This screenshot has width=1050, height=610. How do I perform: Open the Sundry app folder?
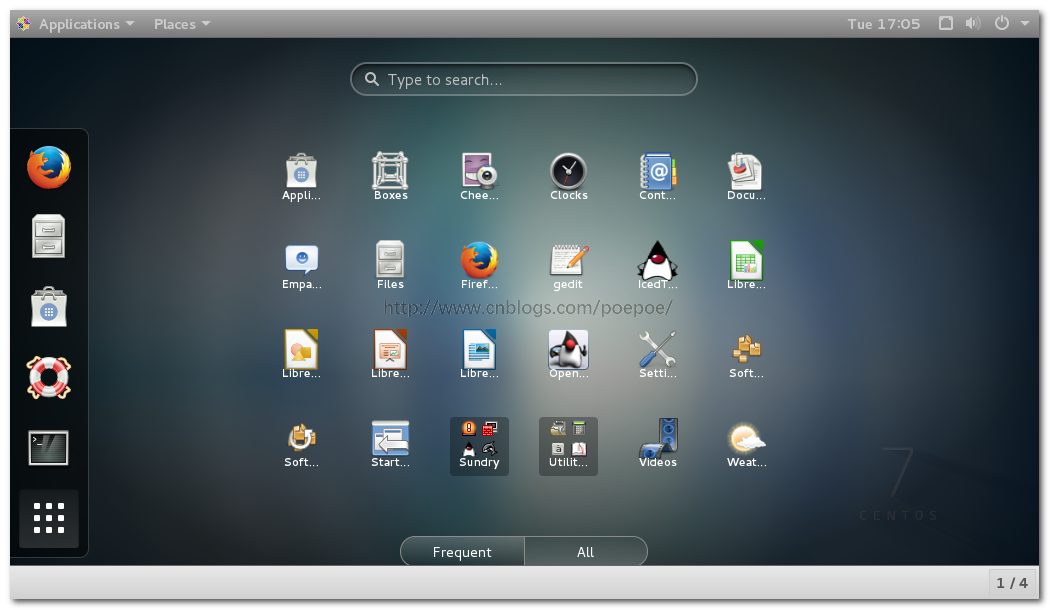click(x=479, y=445)
